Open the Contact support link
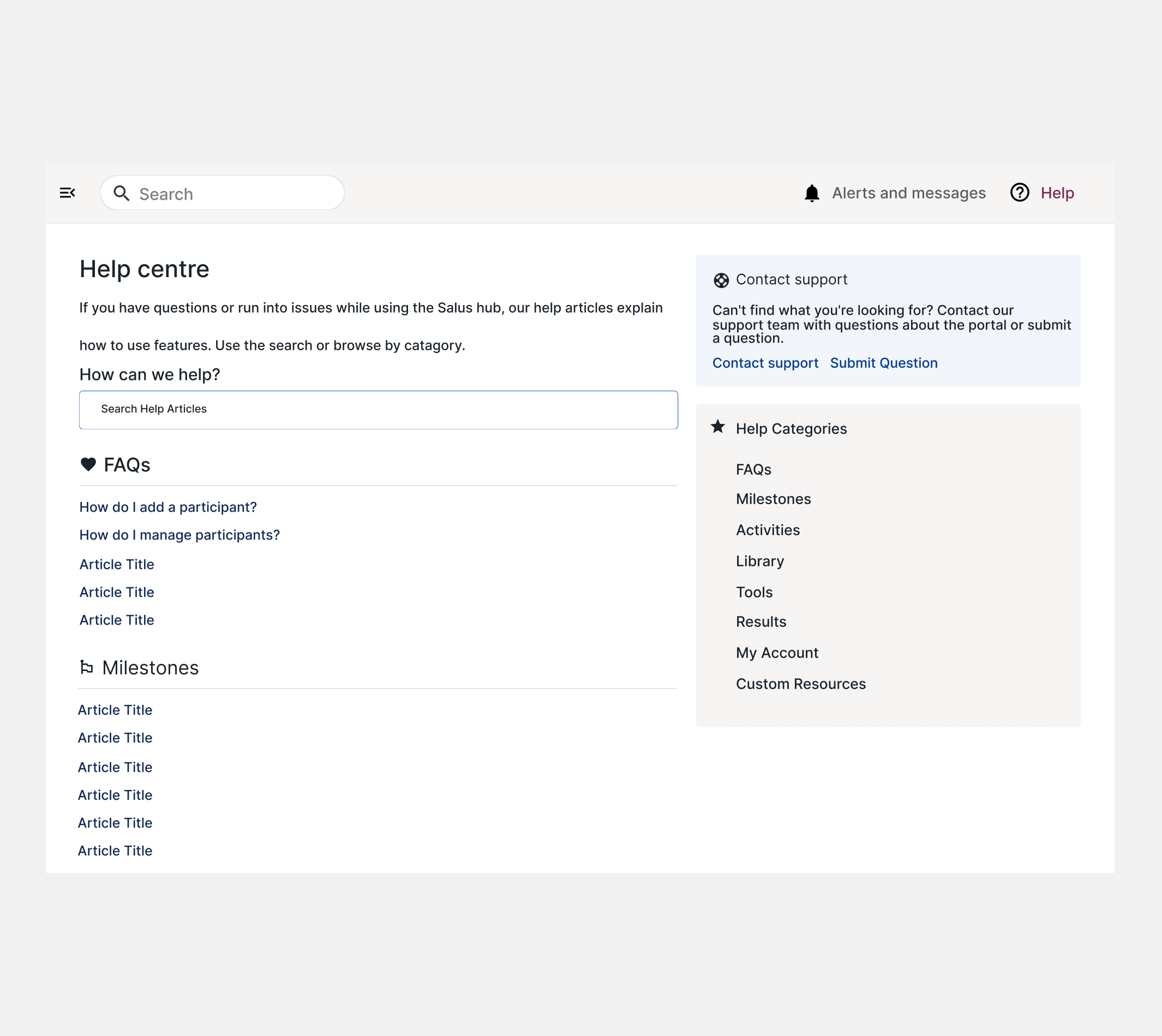Viewport: 1162px width, 1036px height. tap(765, 363)
